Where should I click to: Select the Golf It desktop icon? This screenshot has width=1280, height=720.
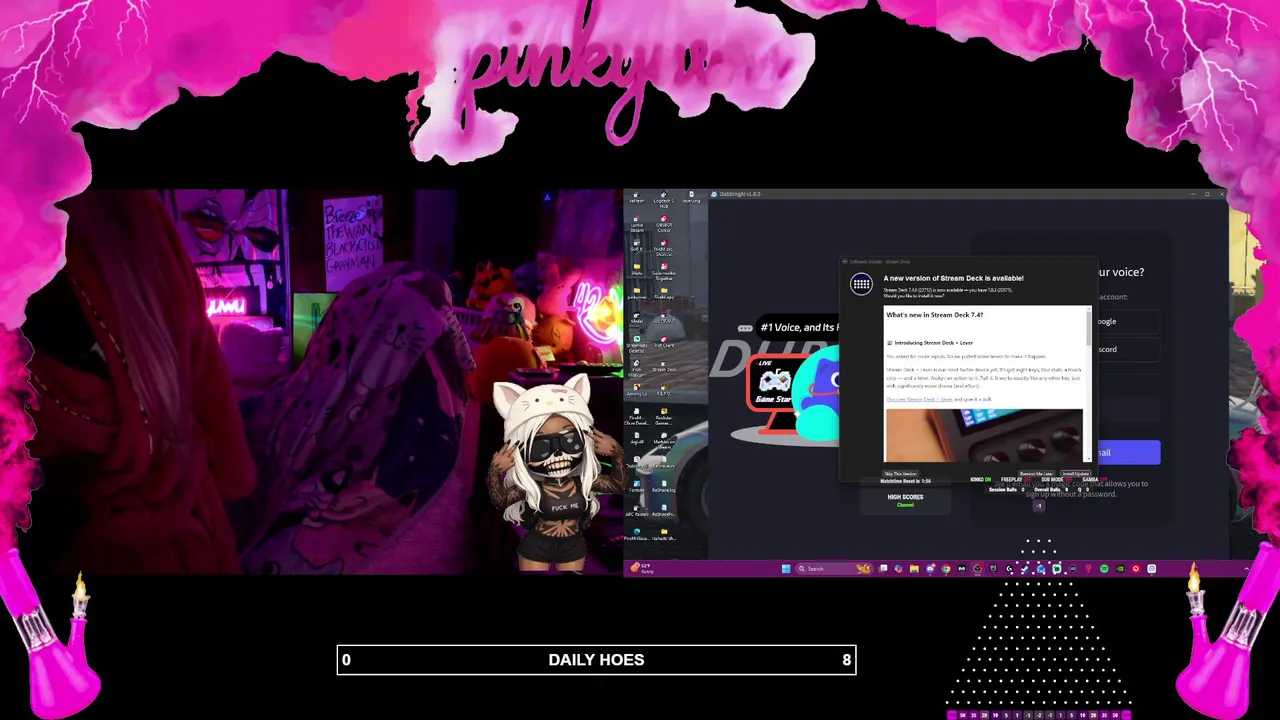point(637,245)
